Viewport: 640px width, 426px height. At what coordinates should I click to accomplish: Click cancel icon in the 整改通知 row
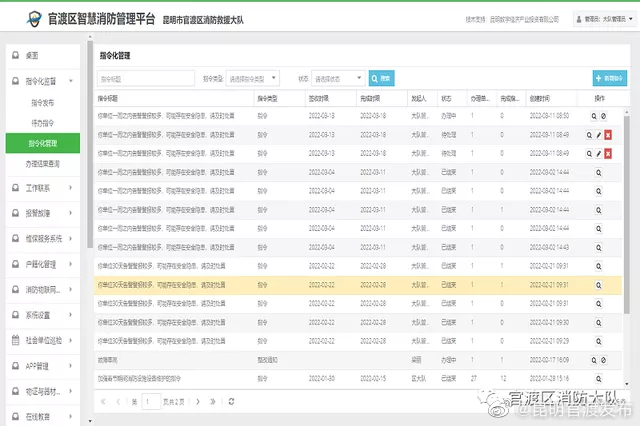(603, 360)
